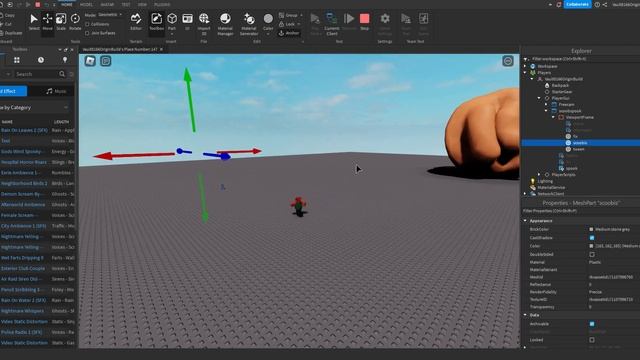The width and height of the screenshot is (640, 360).
Task: Select Backpack in the Explorer
Action: pyautogui.click(x=560, y=85)
